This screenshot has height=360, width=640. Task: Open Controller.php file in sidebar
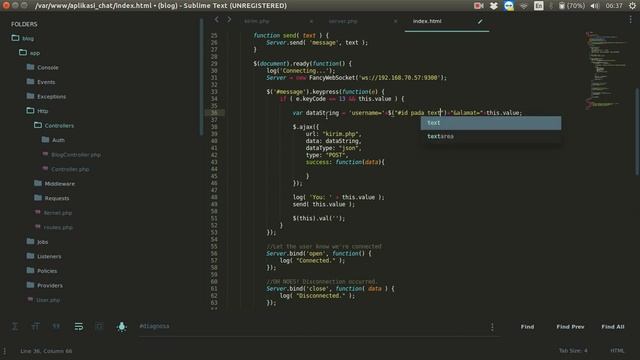tap(66, 169)
